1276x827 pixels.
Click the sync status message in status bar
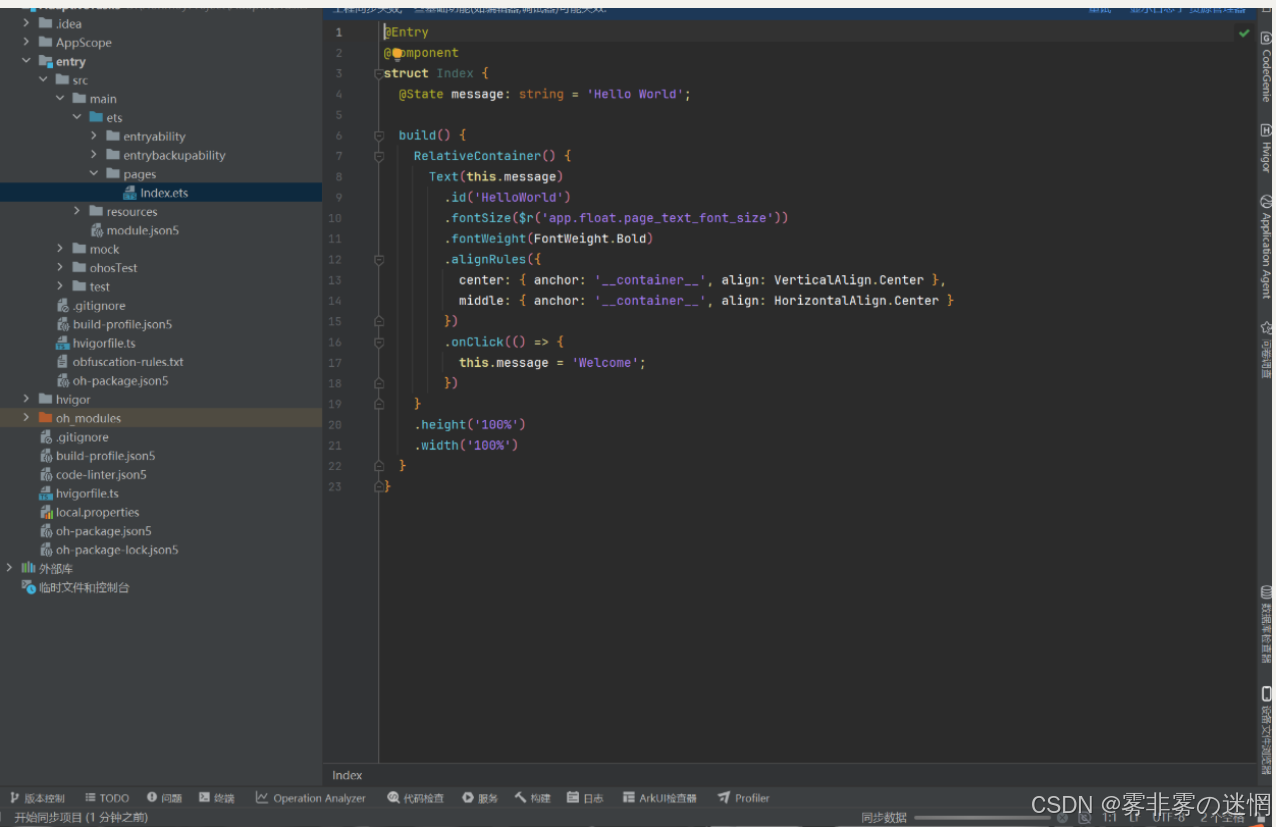click(80, 818)
